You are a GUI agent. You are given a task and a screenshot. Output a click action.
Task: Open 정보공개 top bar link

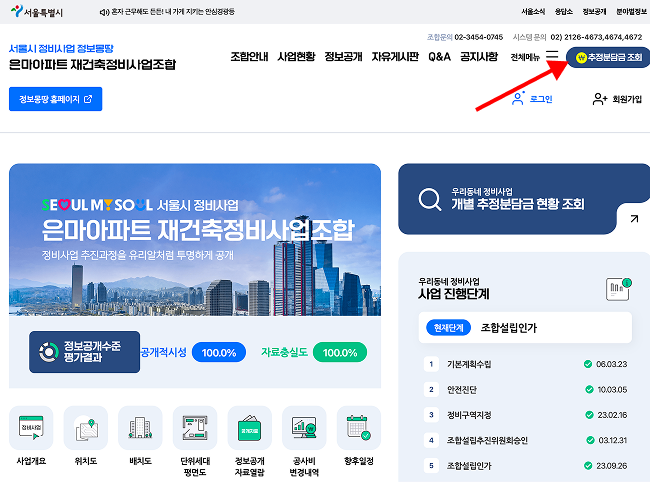[594, 12]
